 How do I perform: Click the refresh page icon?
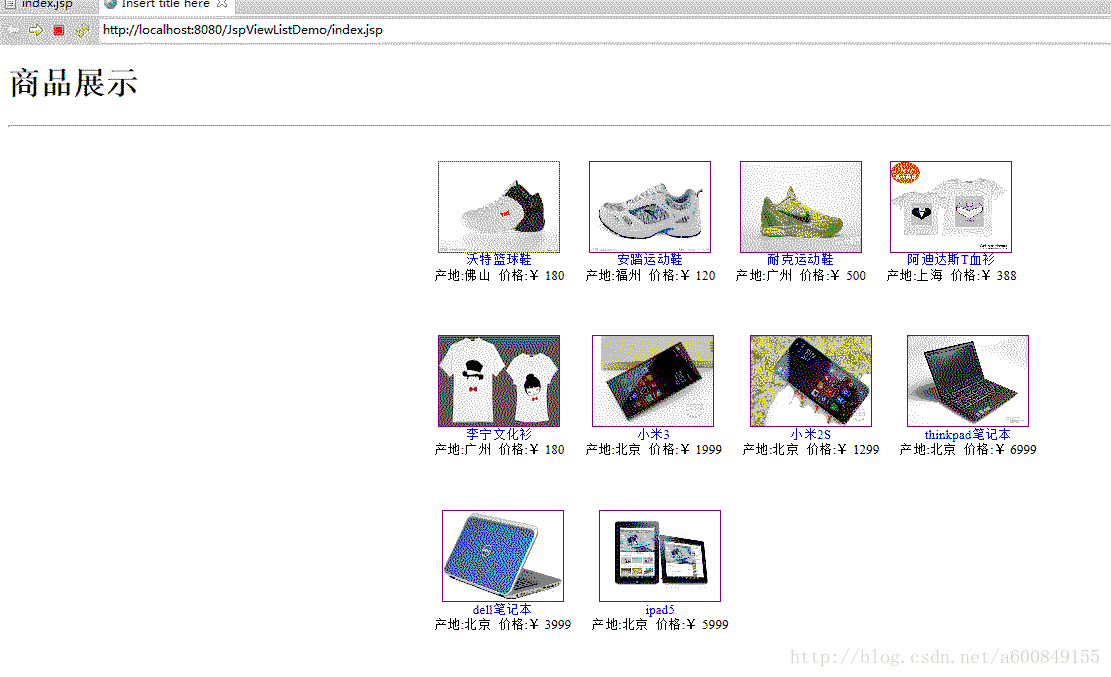[x=82, y=30]
